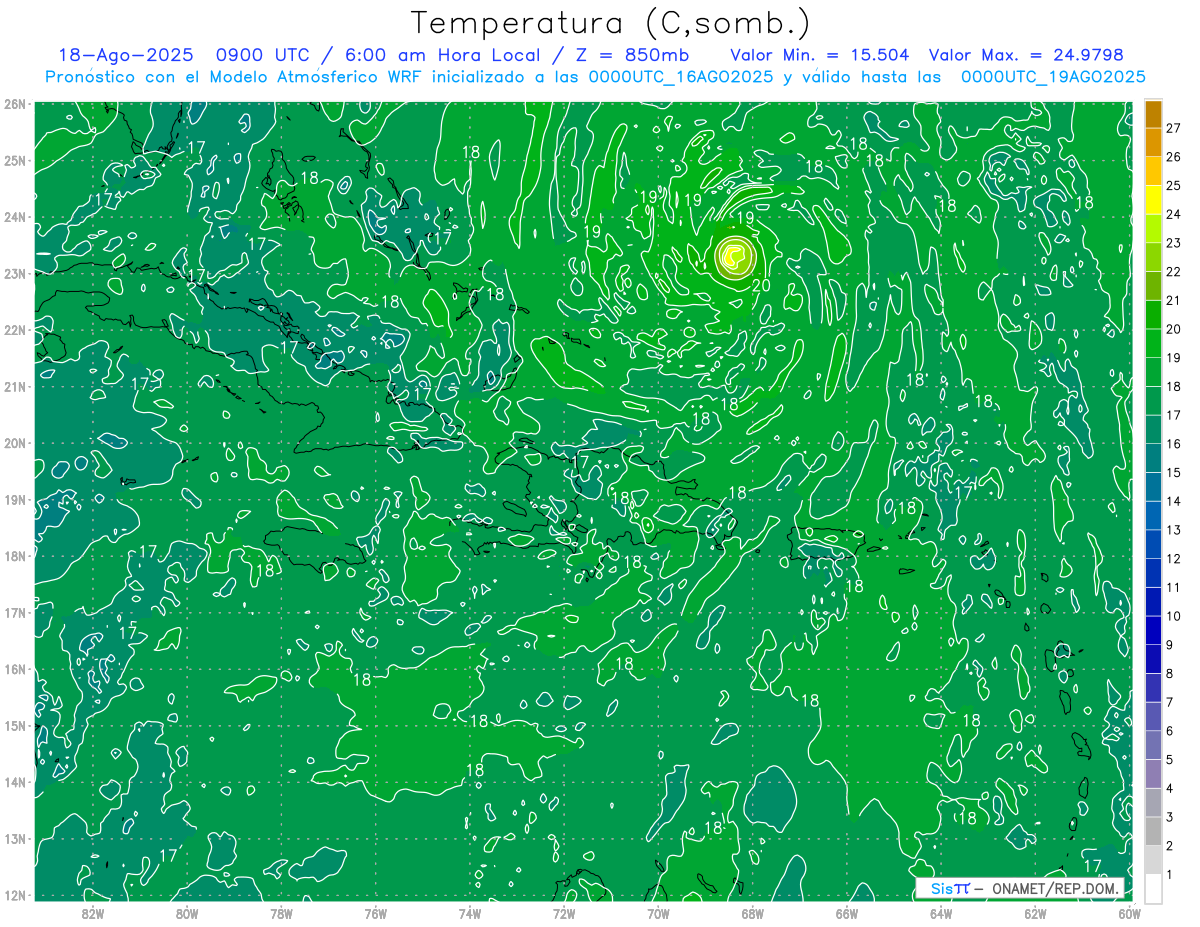Image resolution: width=1200 pixels, height=927 pixels.
Task: Click the "72W" longitude axis label
Action: click(564, 913)
